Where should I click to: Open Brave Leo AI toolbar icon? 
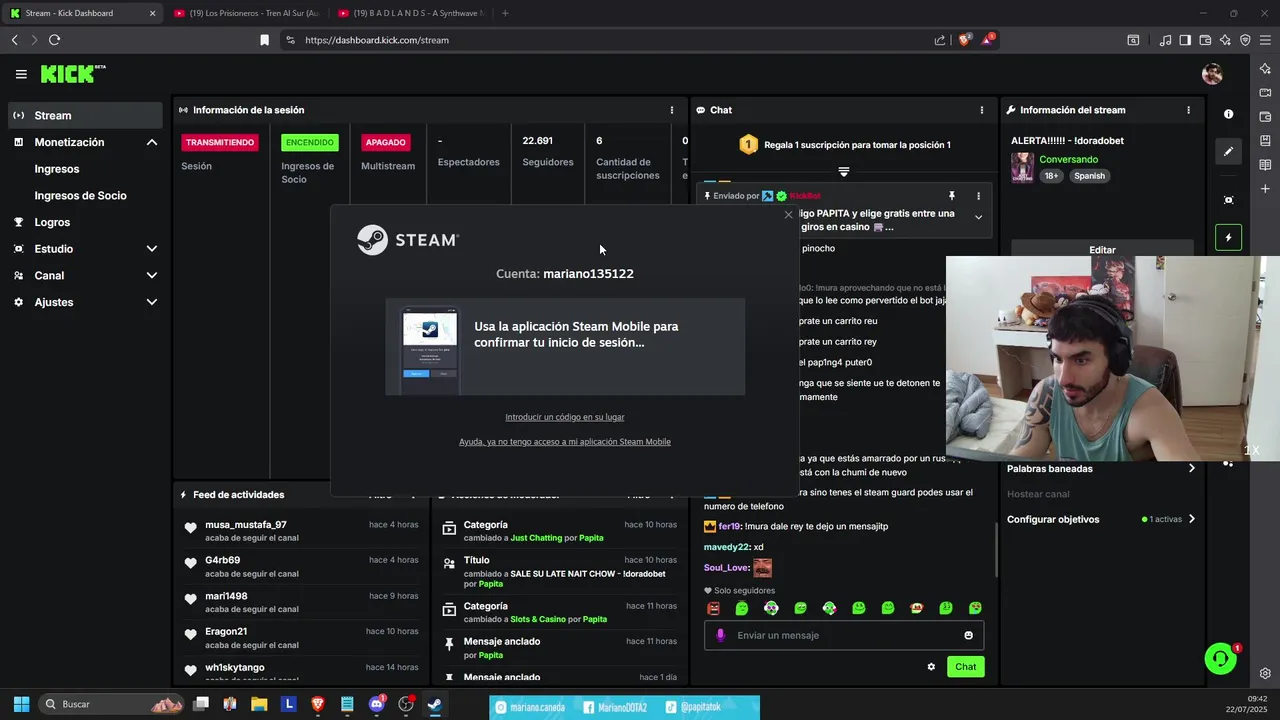(x=1225, y=40)
